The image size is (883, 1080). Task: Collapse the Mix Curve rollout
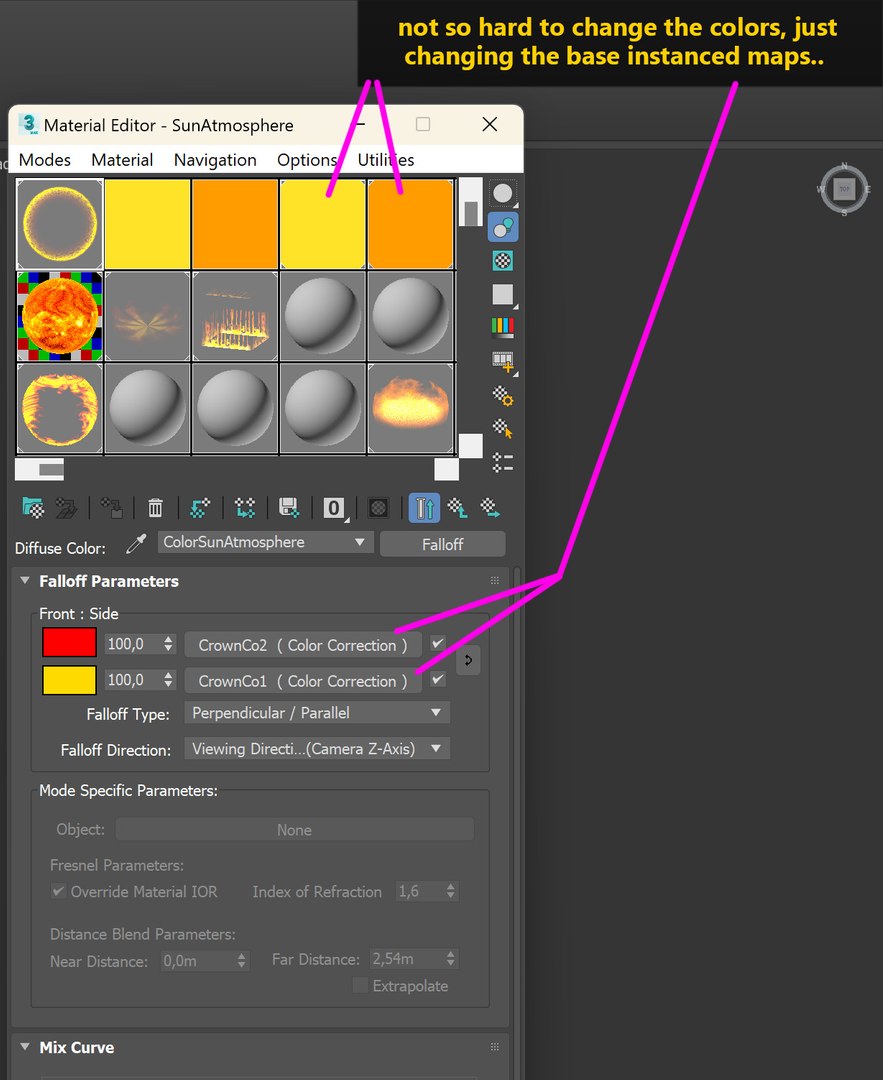[x=25, y=1047]
